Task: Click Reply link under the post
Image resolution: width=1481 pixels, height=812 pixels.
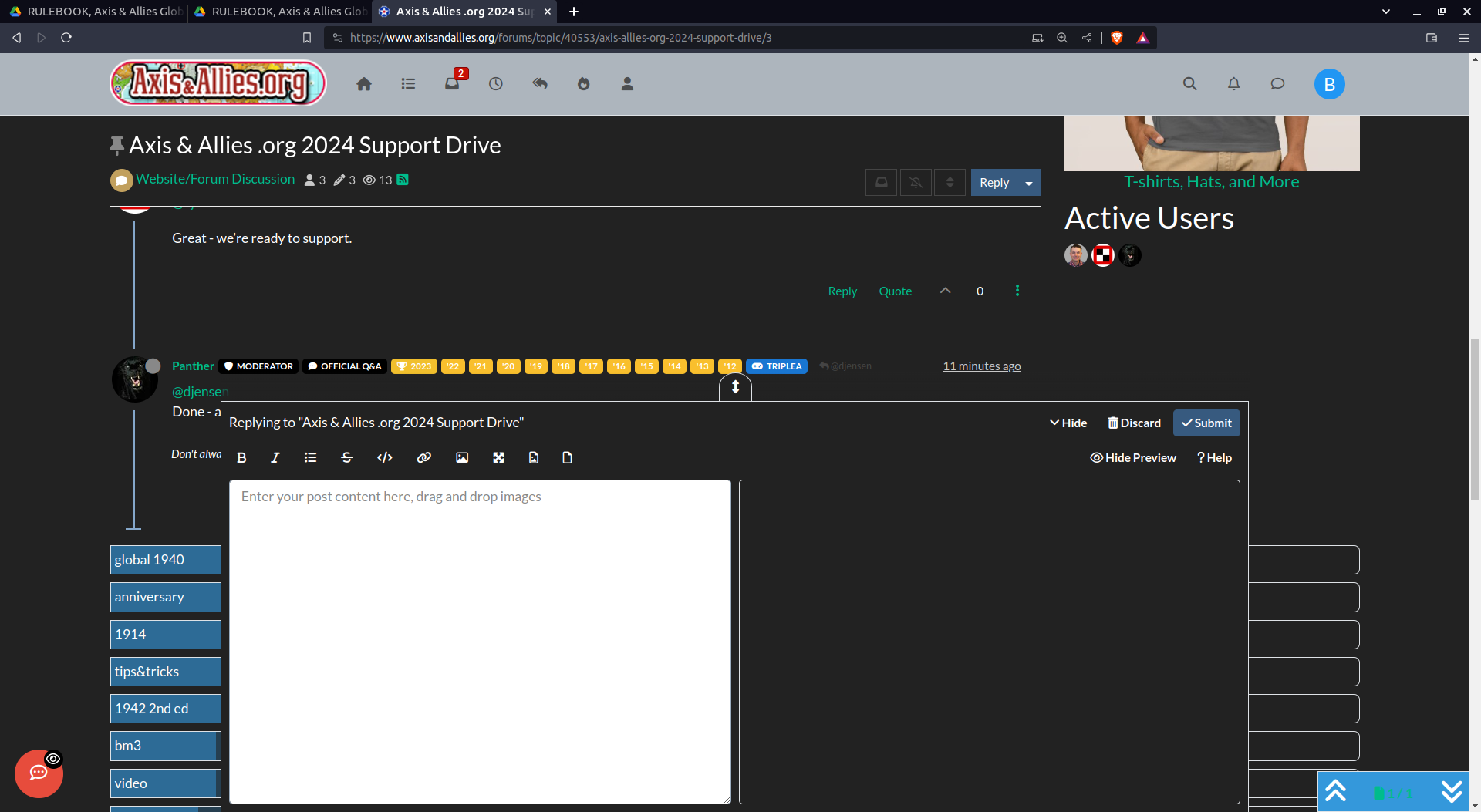Action: [x=842, y=291]
